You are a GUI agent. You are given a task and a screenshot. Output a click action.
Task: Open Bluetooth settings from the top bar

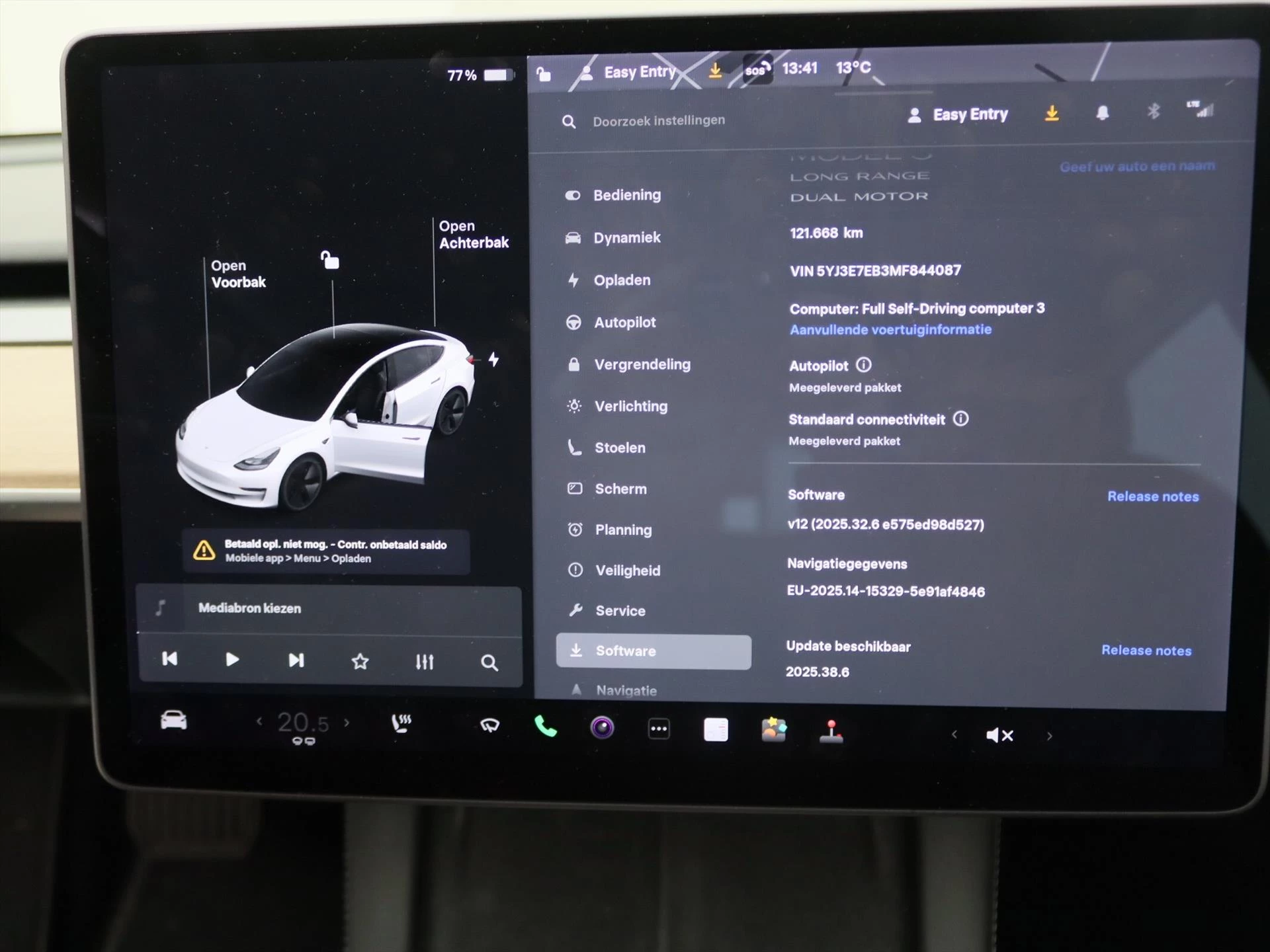coord(1155,112)
